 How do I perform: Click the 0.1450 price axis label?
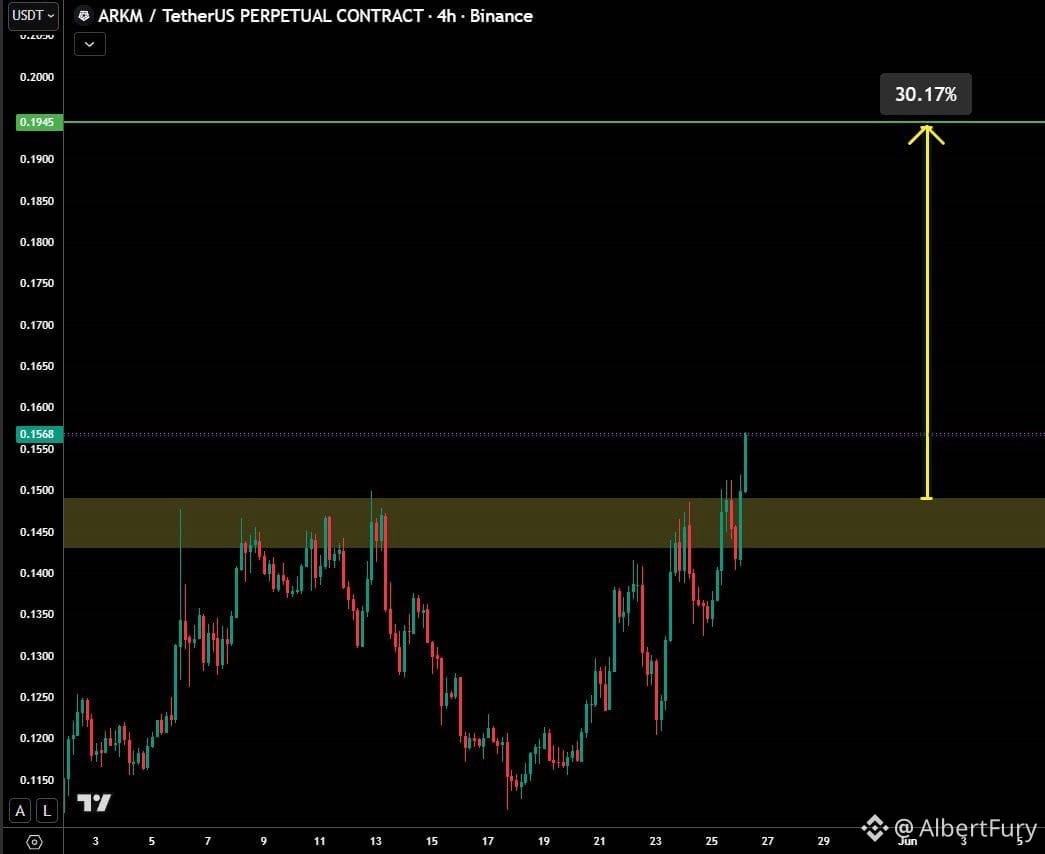[37, 532]
